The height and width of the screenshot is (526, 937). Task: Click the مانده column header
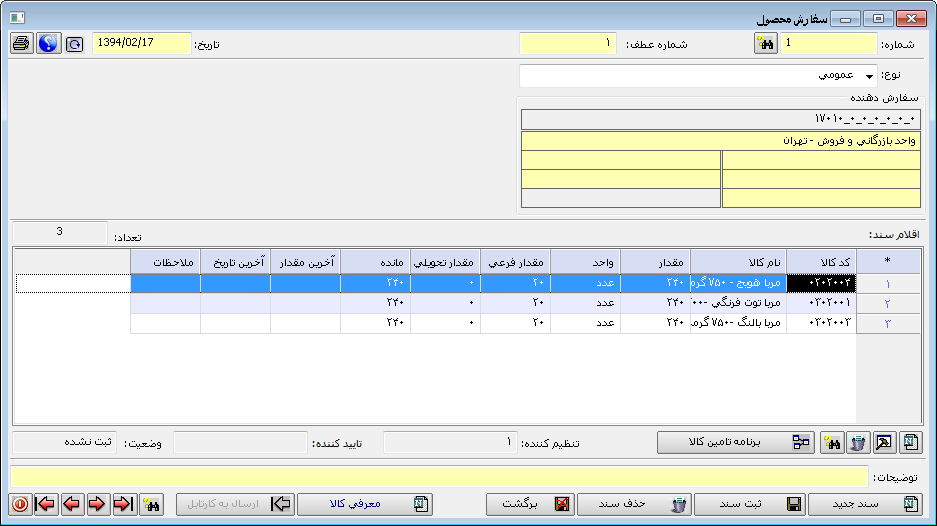coord(375,262)
